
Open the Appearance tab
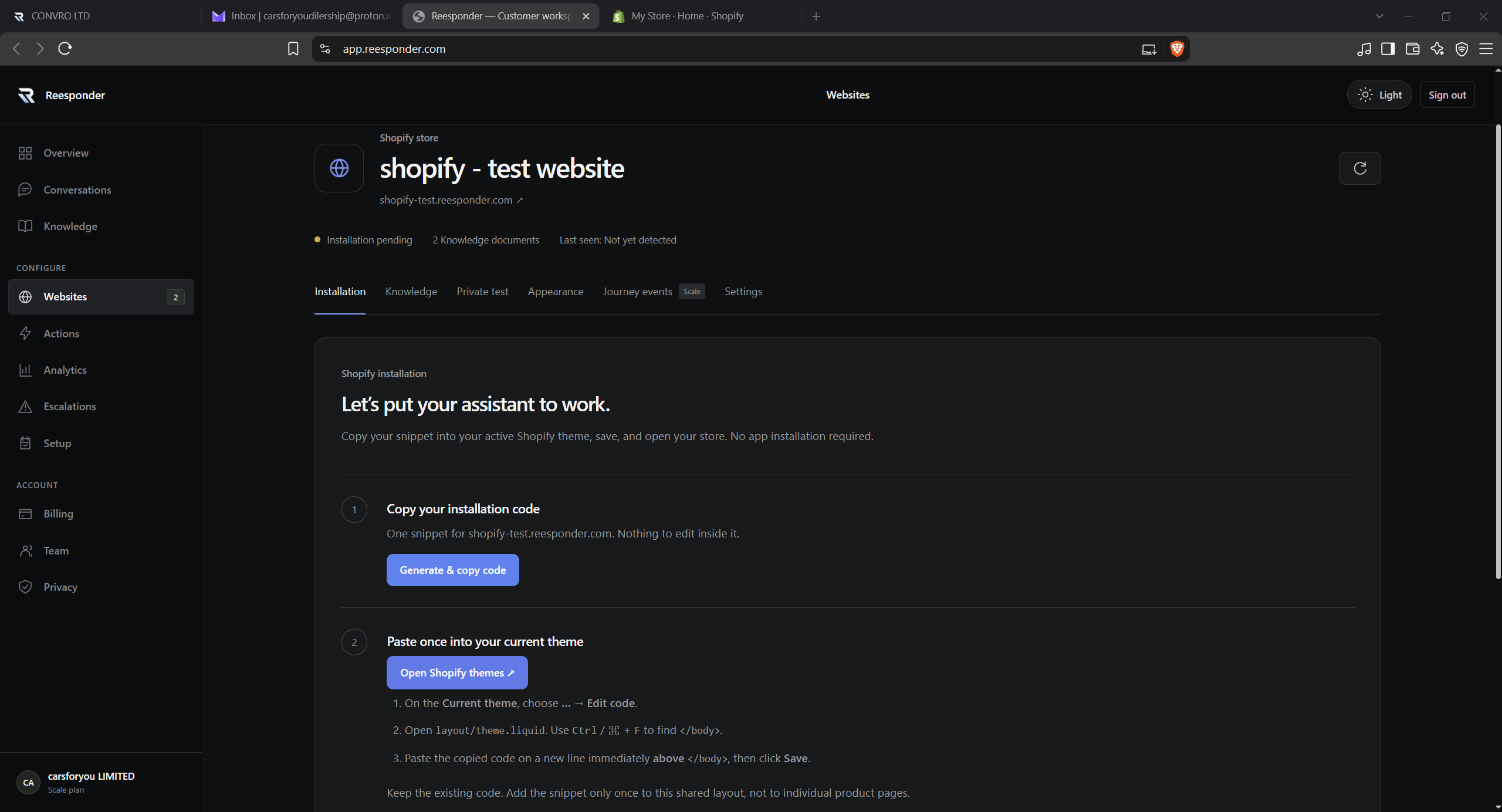coord(555,292)
